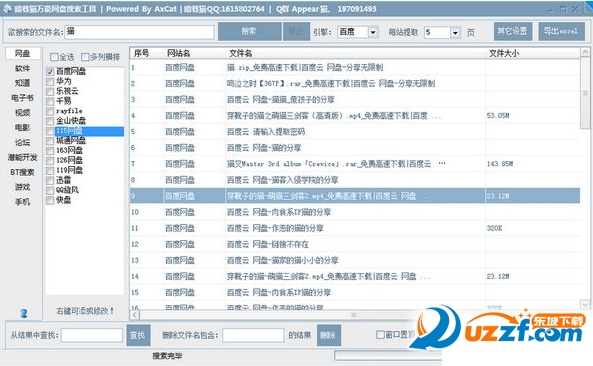Select the 视频 category tab
Viewport: 593px width, 366px height.
coord(23,113)
